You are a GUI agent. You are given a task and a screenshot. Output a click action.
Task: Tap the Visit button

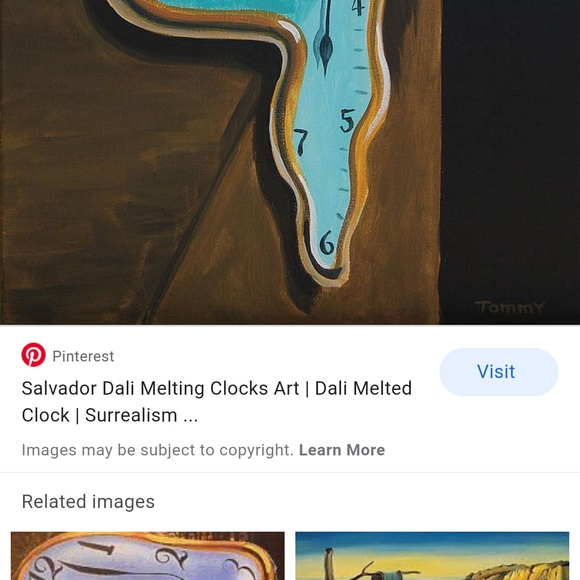point(499,372)
